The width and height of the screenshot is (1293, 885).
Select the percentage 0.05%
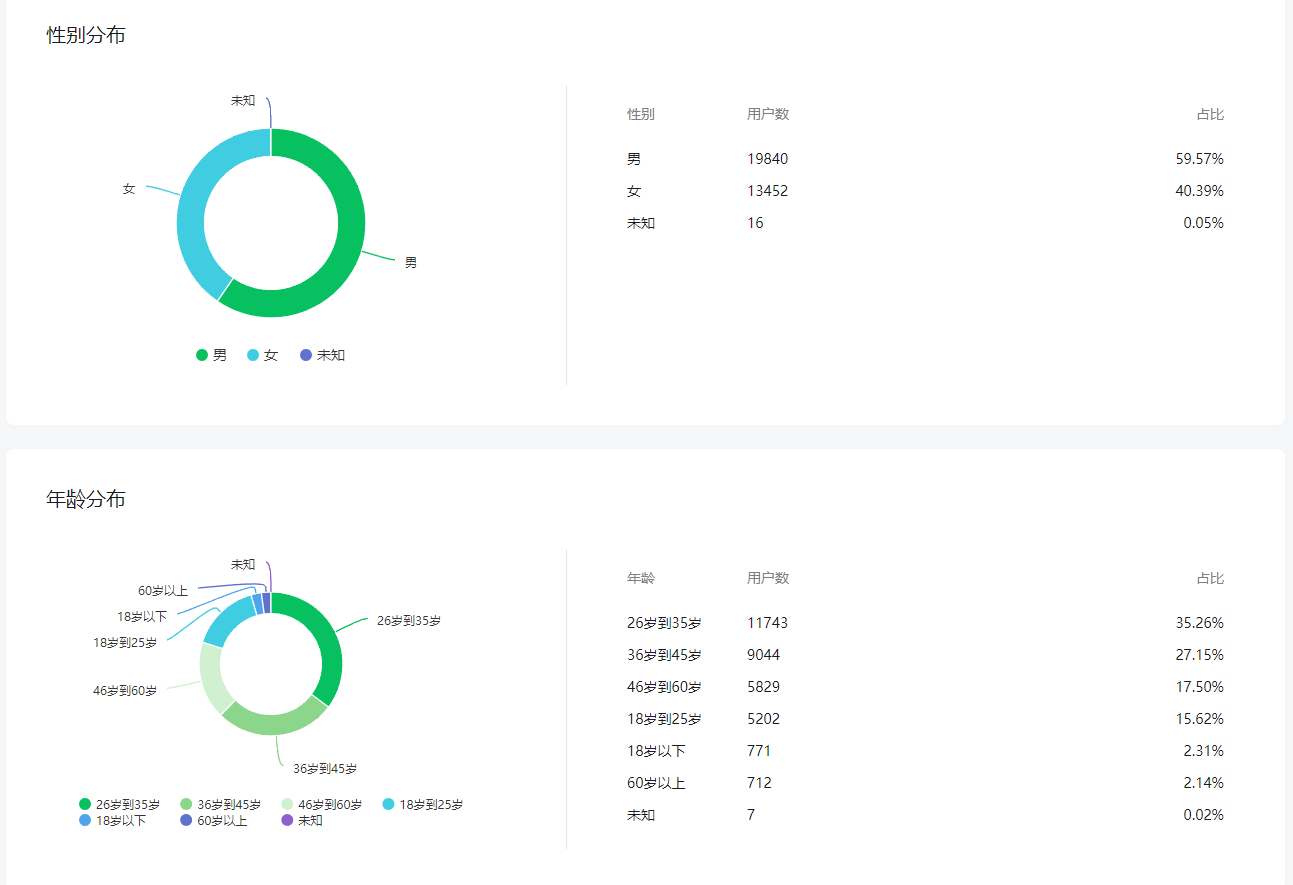pyautogui.click(x=1203, y=223)
